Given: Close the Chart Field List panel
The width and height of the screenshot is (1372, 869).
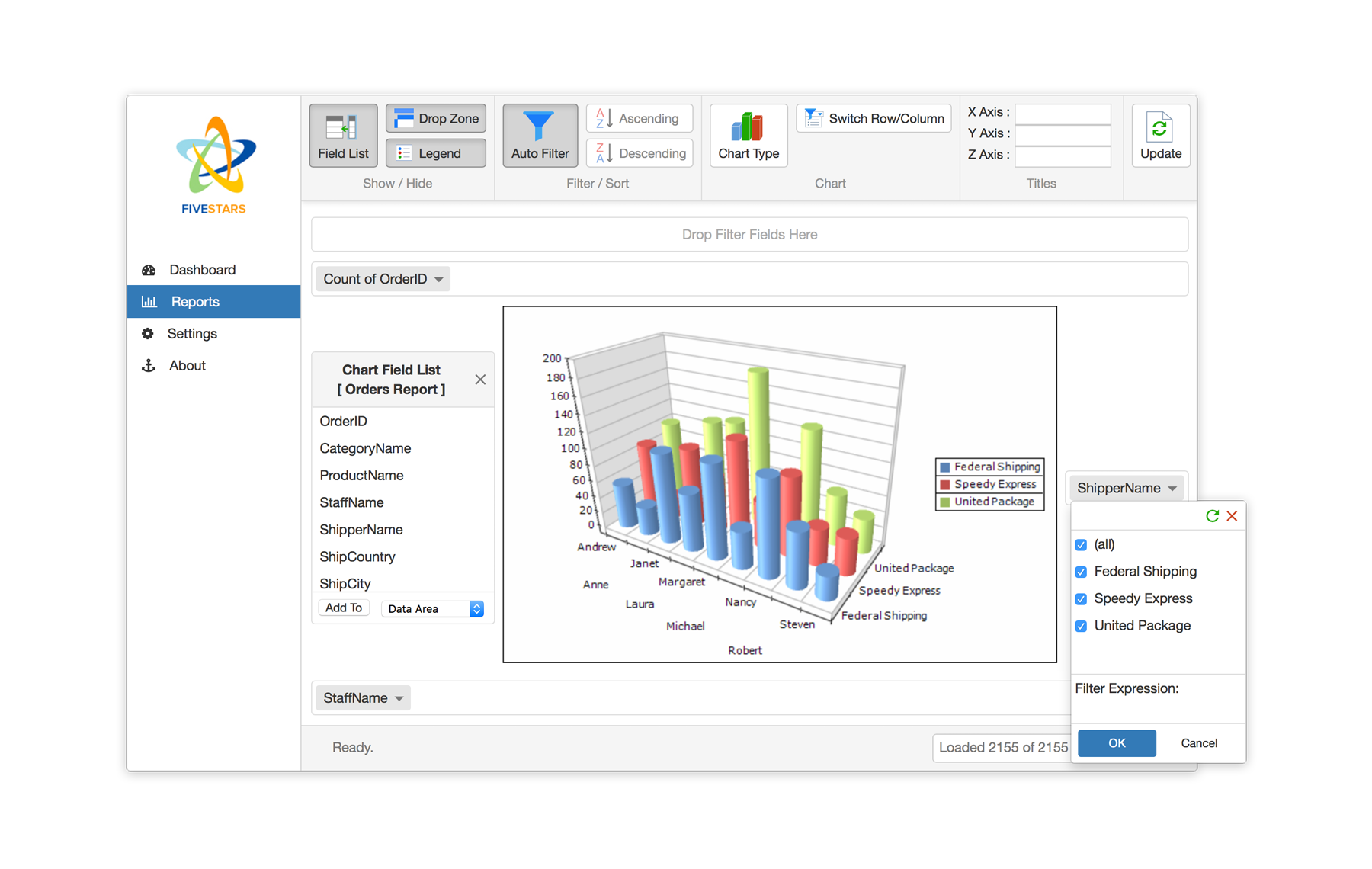Looking at the screenshot, I should pos(480,380).
